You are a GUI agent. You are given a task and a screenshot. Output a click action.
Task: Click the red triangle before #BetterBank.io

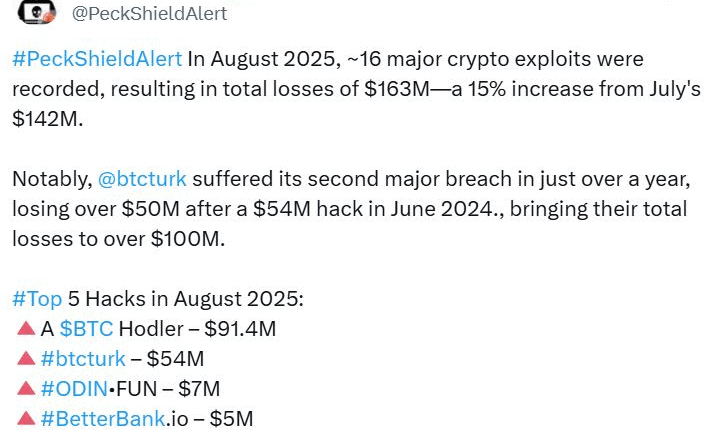pyautogui.click(x=27, y=418)
